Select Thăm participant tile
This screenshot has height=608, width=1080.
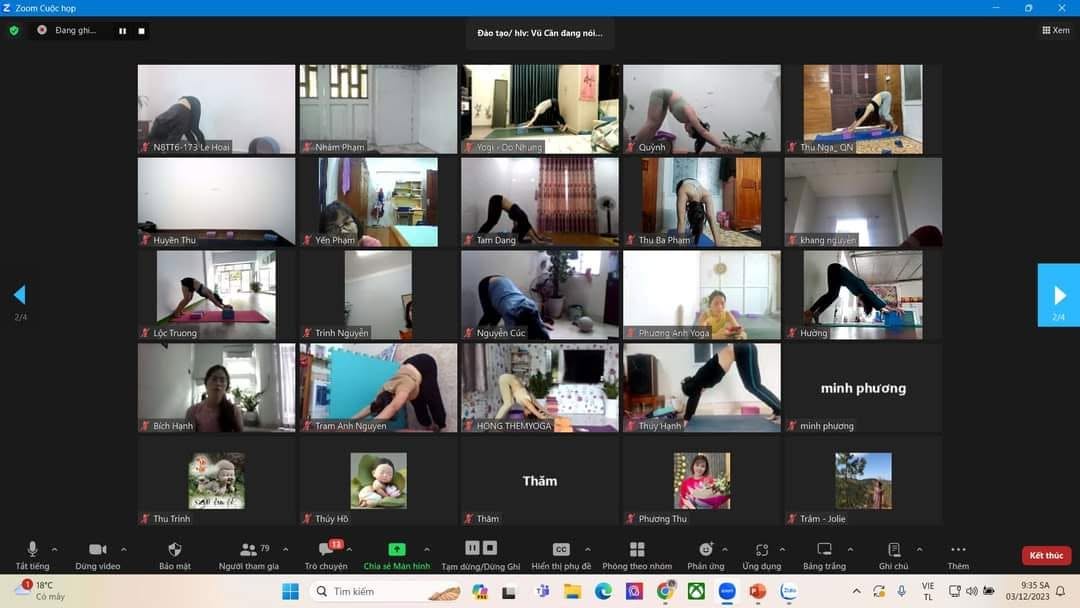[540, 481]
